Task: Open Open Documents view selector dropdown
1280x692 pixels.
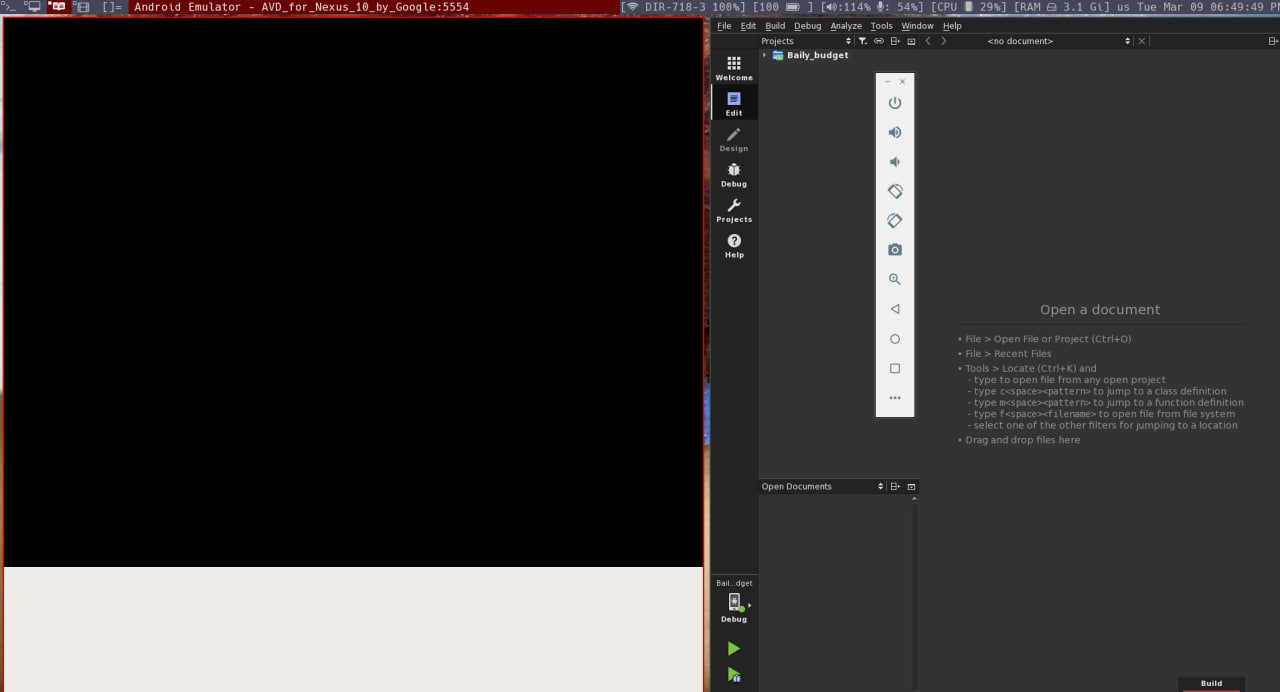Action: [822, 486]
